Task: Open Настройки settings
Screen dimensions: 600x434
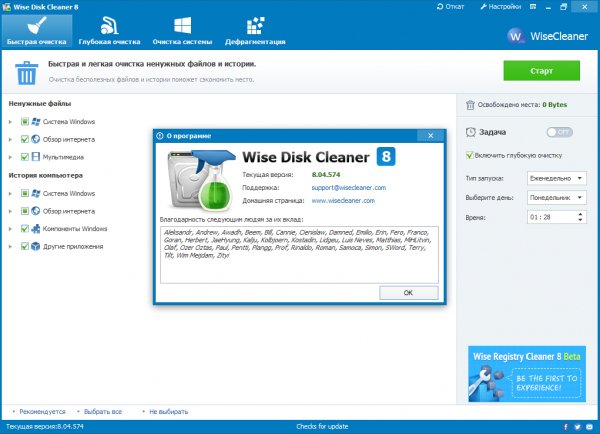Action: click(501, 7)
